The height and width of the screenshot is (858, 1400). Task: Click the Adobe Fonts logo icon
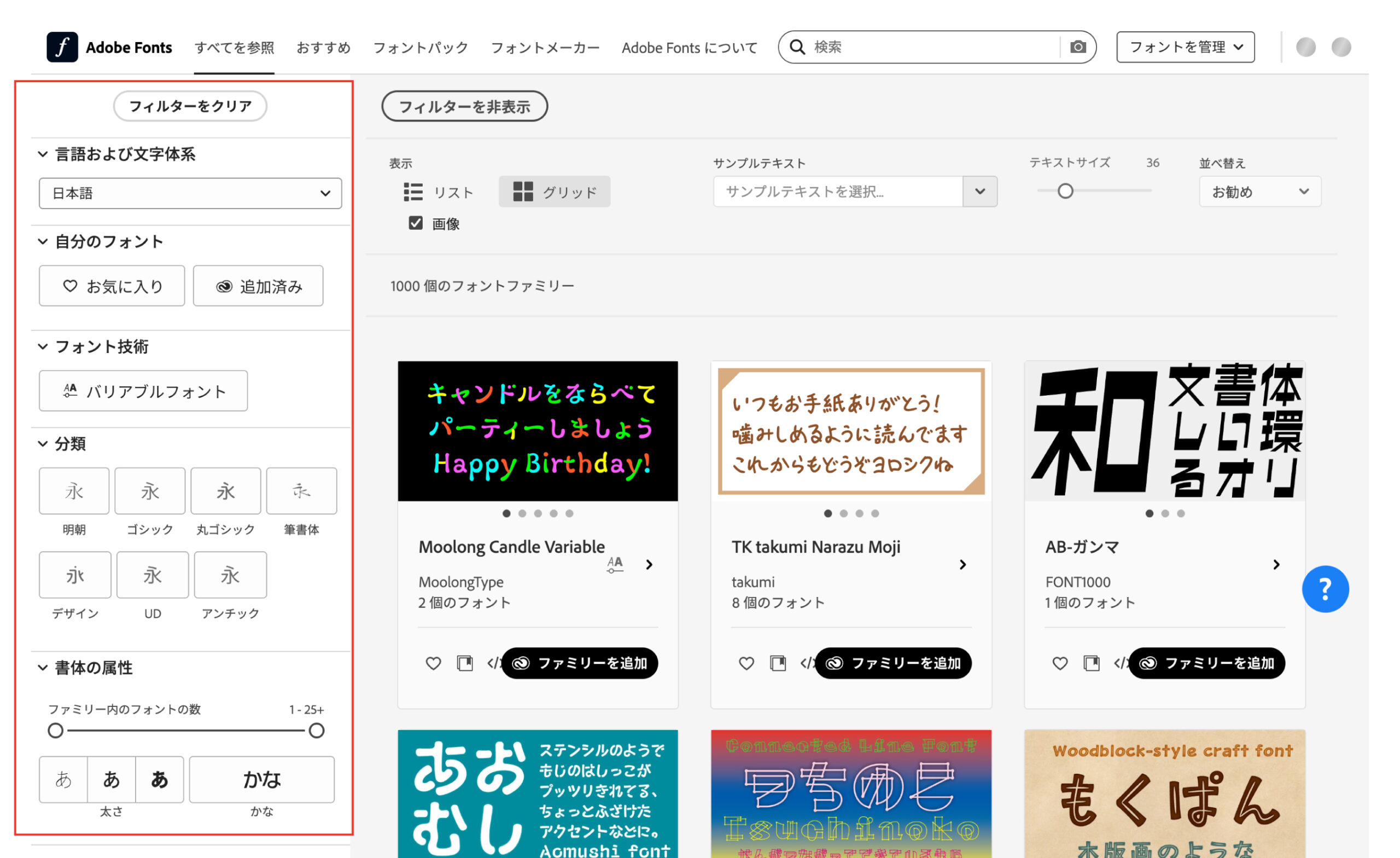[62, 47]
